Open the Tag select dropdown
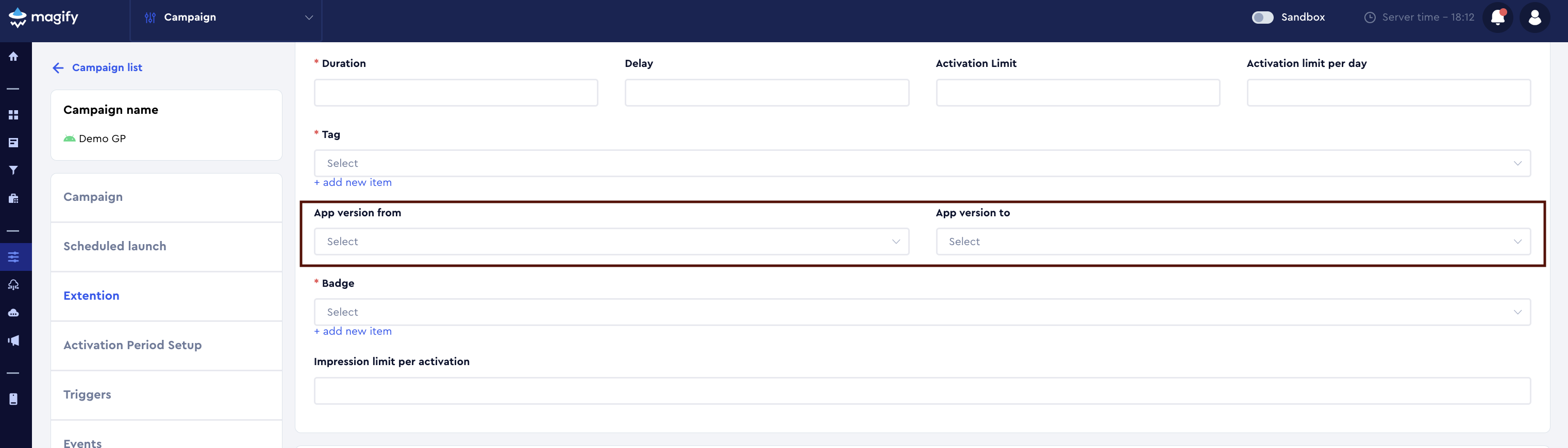Viewport: 1568px width, 448px height. click(922, 163)
